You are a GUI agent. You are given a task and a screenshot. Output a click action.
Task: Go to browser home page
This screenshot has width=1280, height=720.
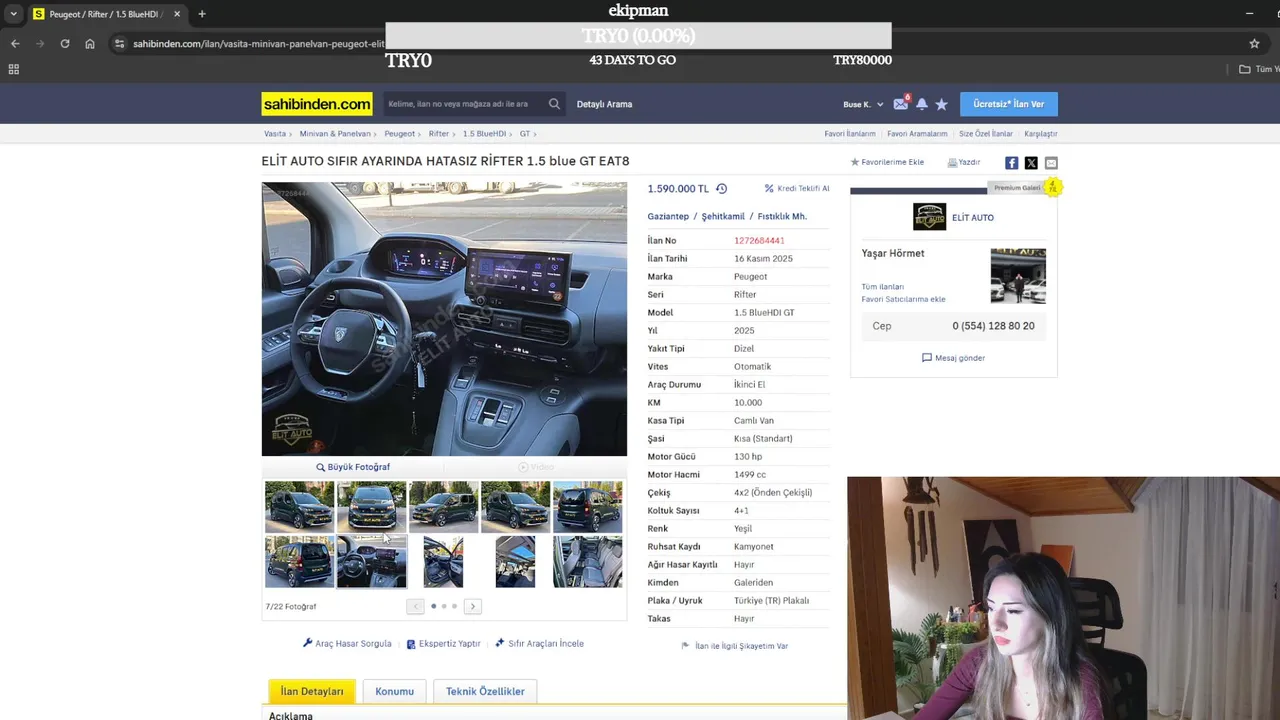[90, 44]
